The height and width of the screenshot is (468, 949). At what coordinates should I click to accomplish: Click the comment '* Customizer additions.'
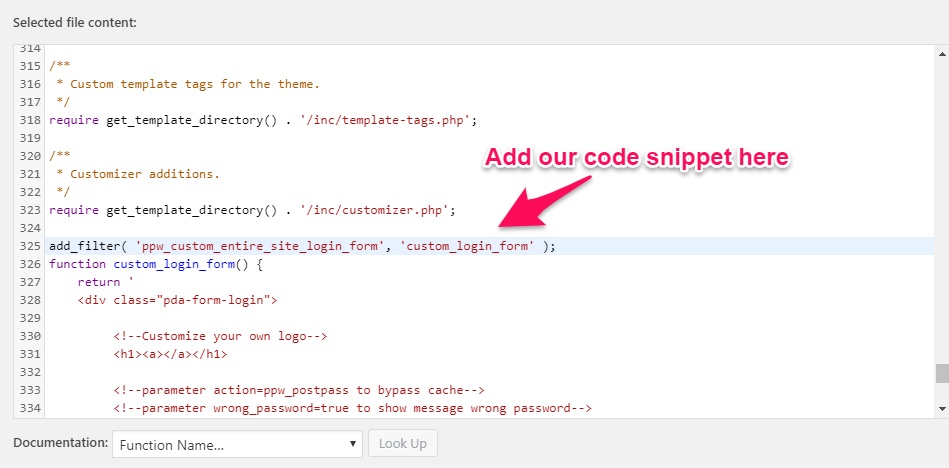coord(138,174)
